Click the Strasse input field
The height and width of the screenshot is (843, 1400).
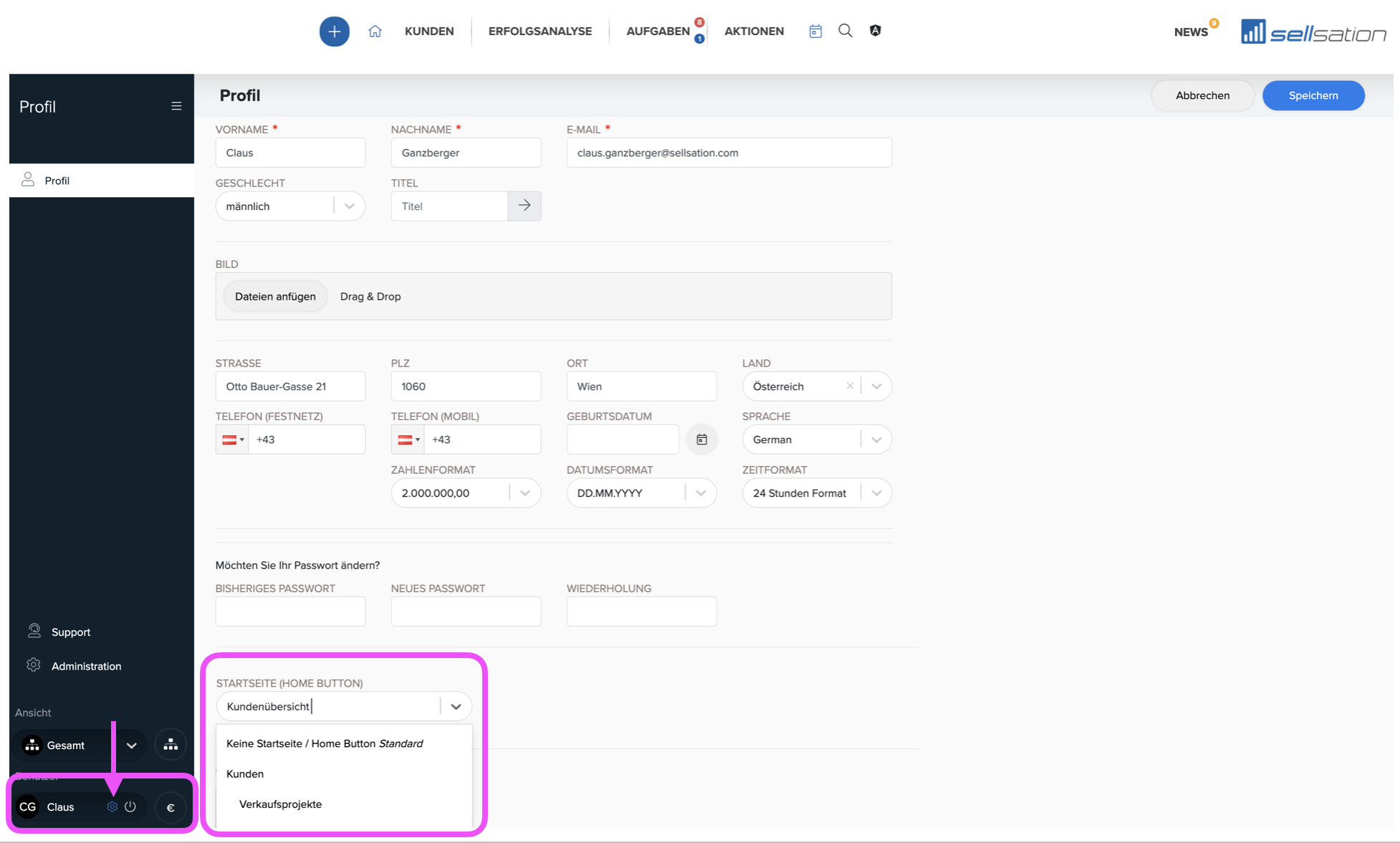tap(290, 386)
